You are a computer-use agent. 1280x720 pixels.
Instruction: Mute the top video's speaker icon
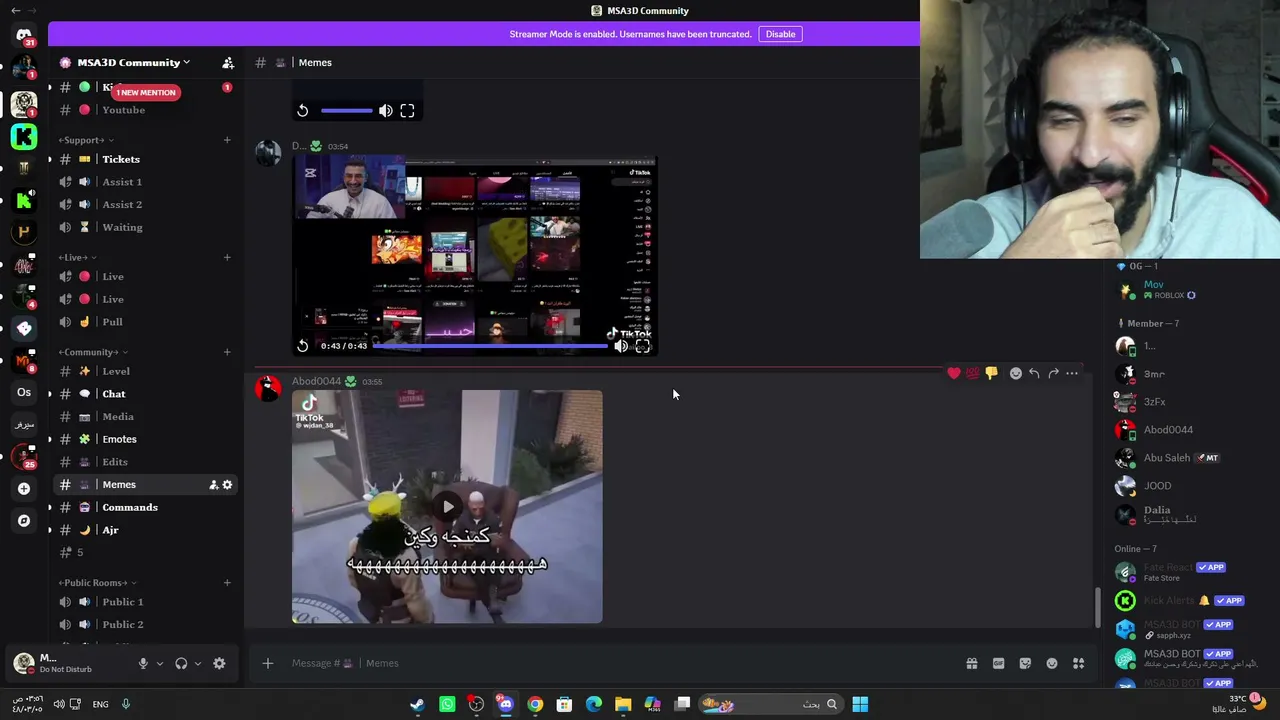point(386,111)
